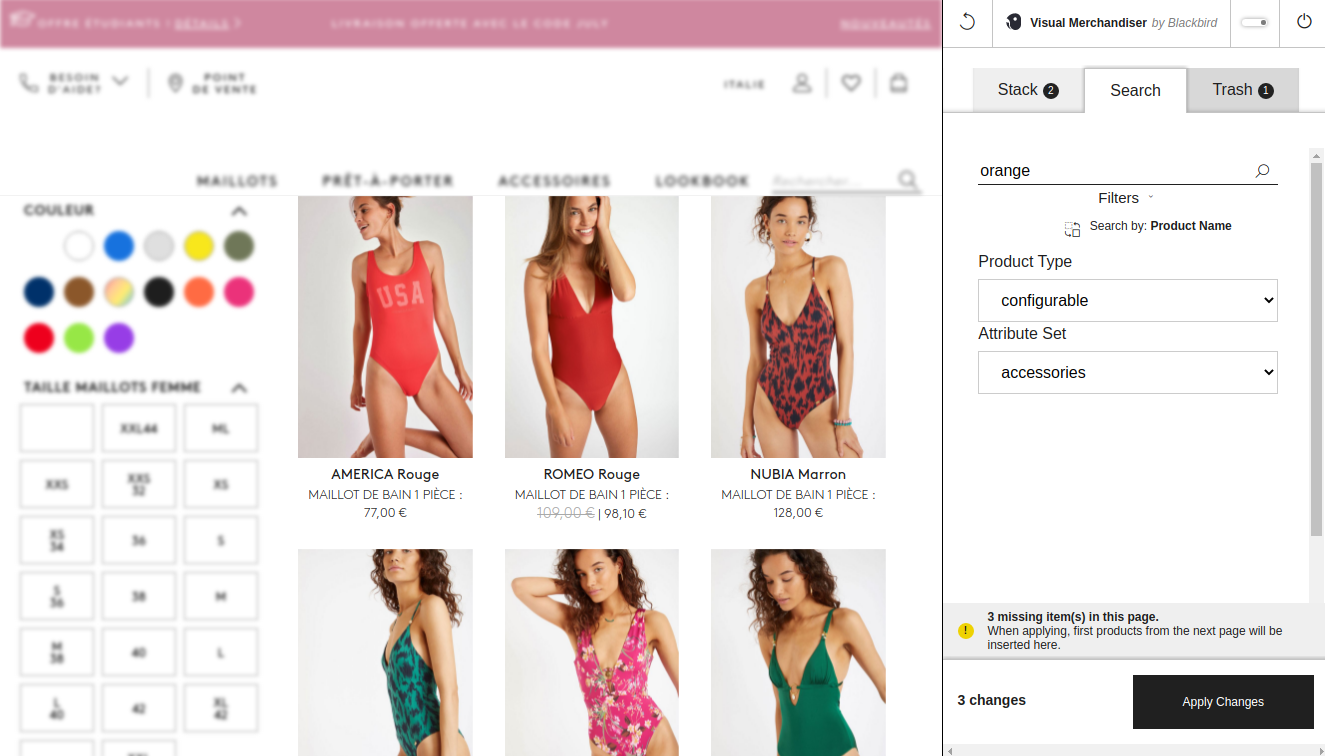Open the Trash tab
The height and width of the screenshot is (756, 1325).
pyautogui.click(x=1243, y=90)
